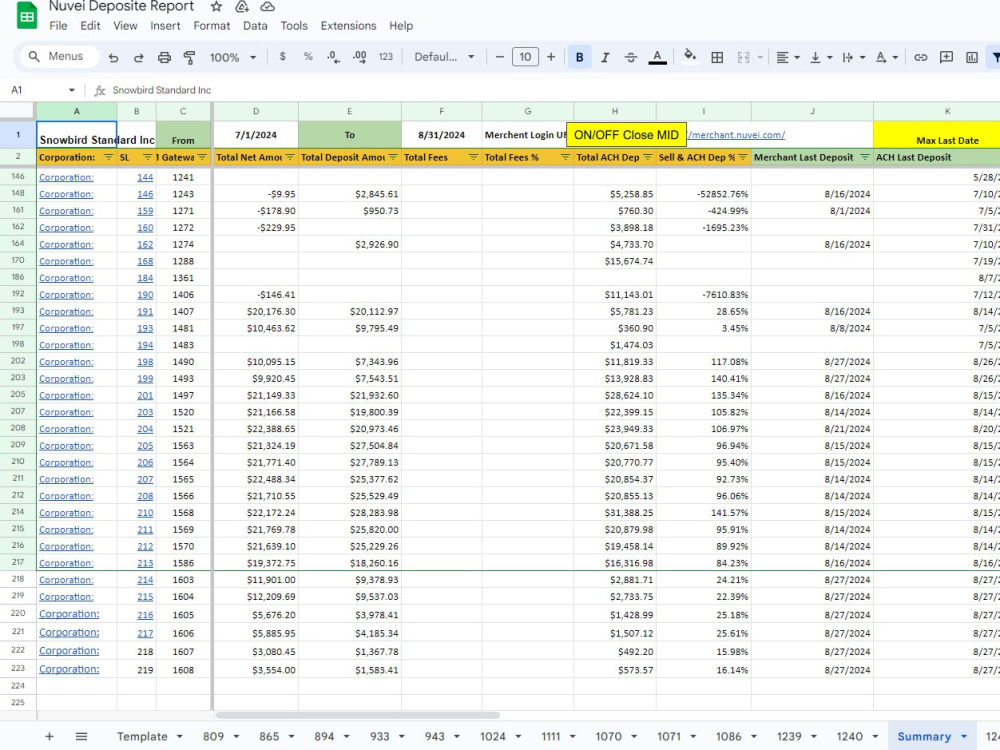Image resolution: width=1000 pixels, height=750 pixels.
Task: Open the Extensions menu
Action: (x=348, y=26)
